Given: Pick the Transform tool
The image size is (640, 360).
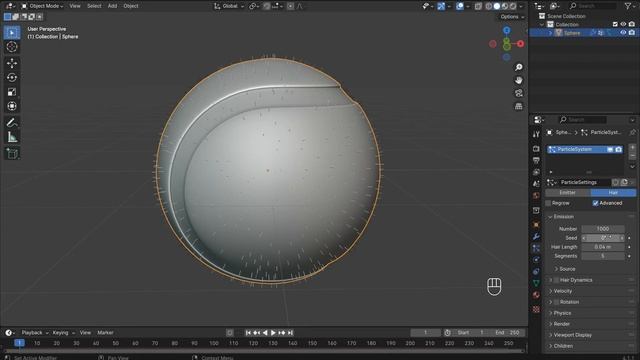Looking at the screenshot, I should coord(12,106).
